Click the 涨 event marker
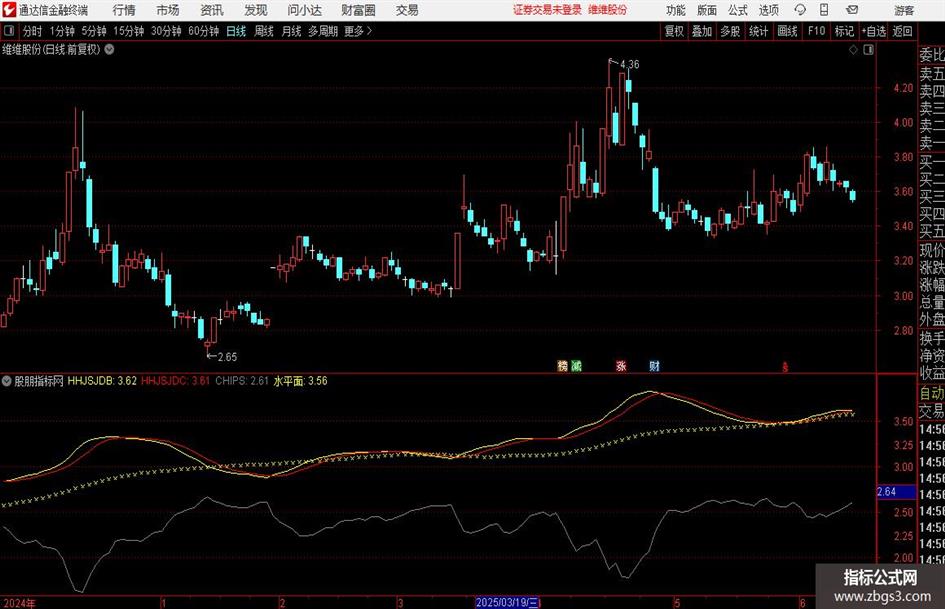Viewport: 945px width, 609px height. point(621,365)
